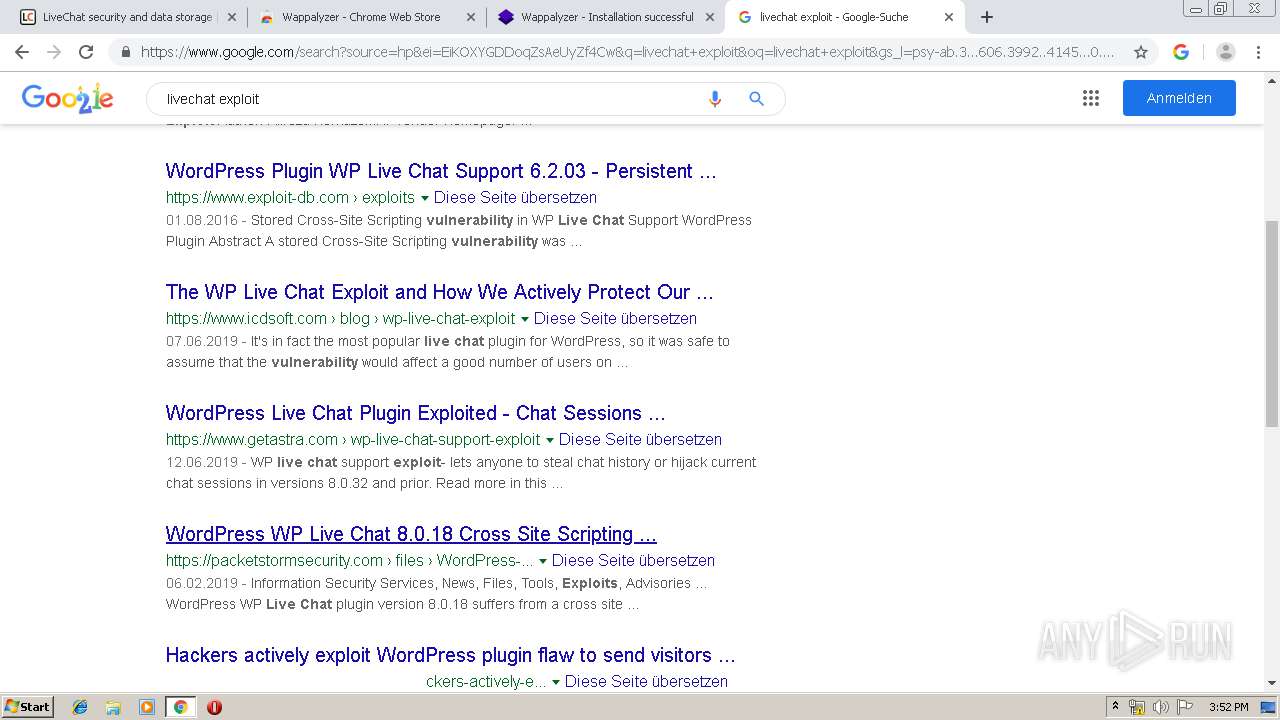
Task: Open the Google apps grid
Action: [1090, 98]
